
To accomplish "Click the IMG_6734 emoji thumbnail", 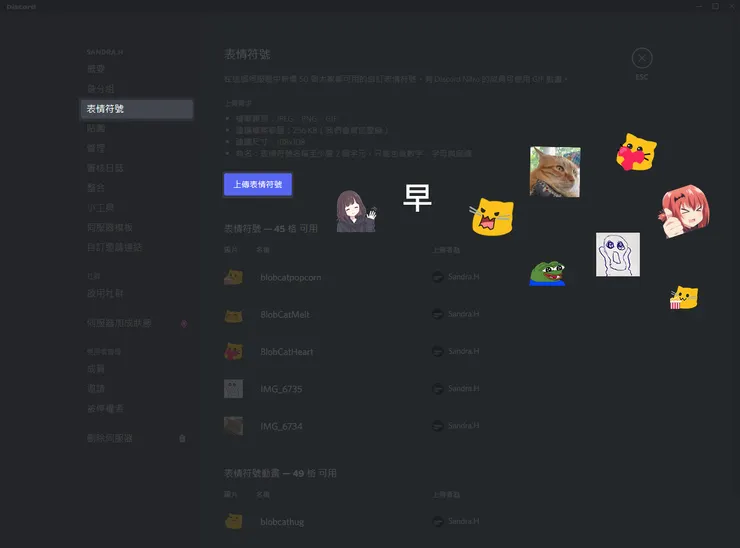I will tap(233, 426).
